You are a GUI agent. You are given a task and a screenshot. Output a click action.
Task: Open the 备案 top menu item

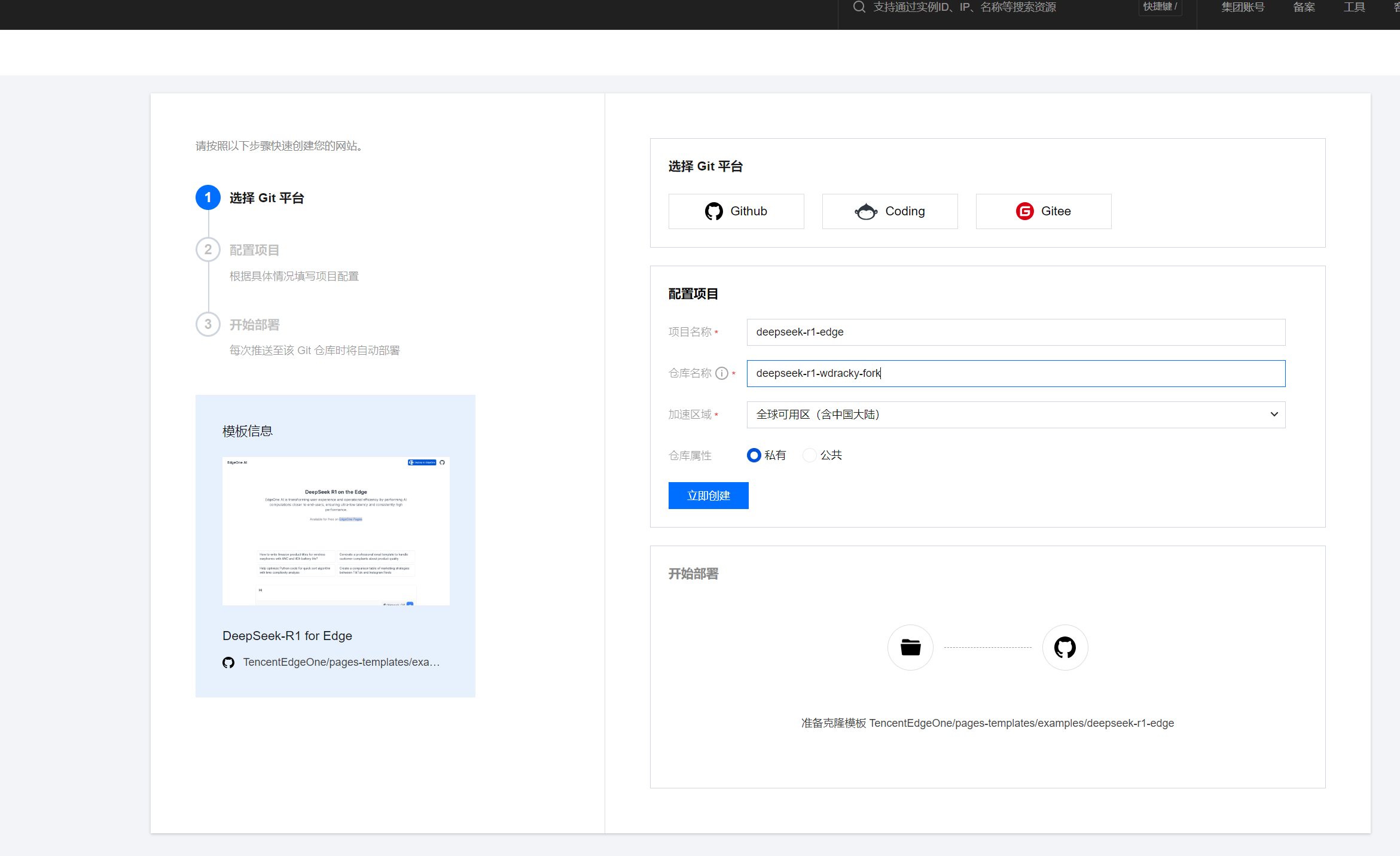tap(1304, 7)
